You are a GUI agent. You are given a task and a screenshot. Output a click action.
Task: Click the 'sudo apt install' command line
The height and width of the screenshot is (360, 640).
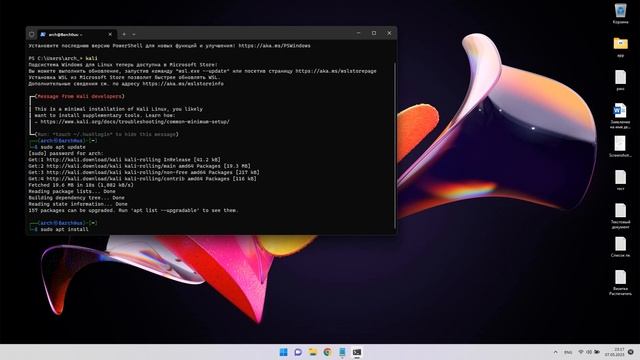coord(64,229)
